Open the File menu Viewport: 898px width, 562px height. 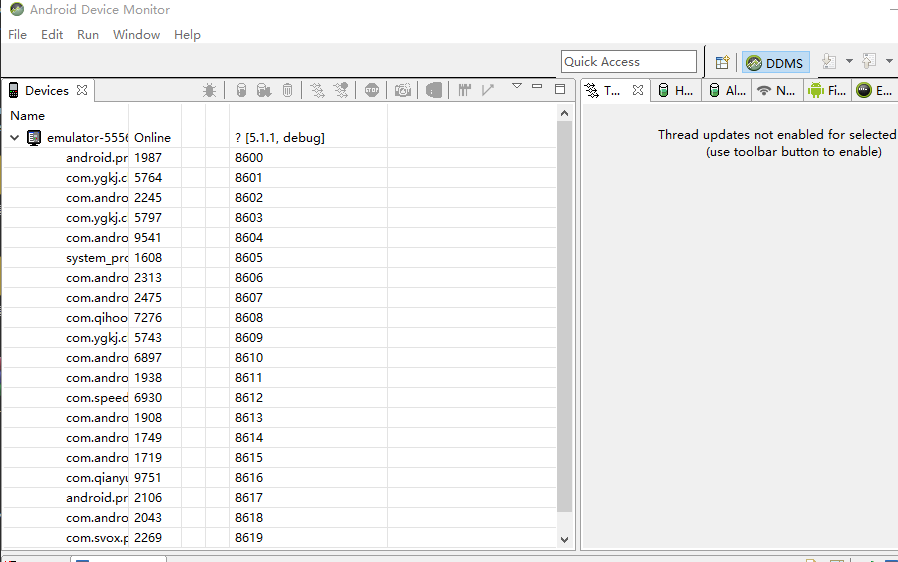18,35
